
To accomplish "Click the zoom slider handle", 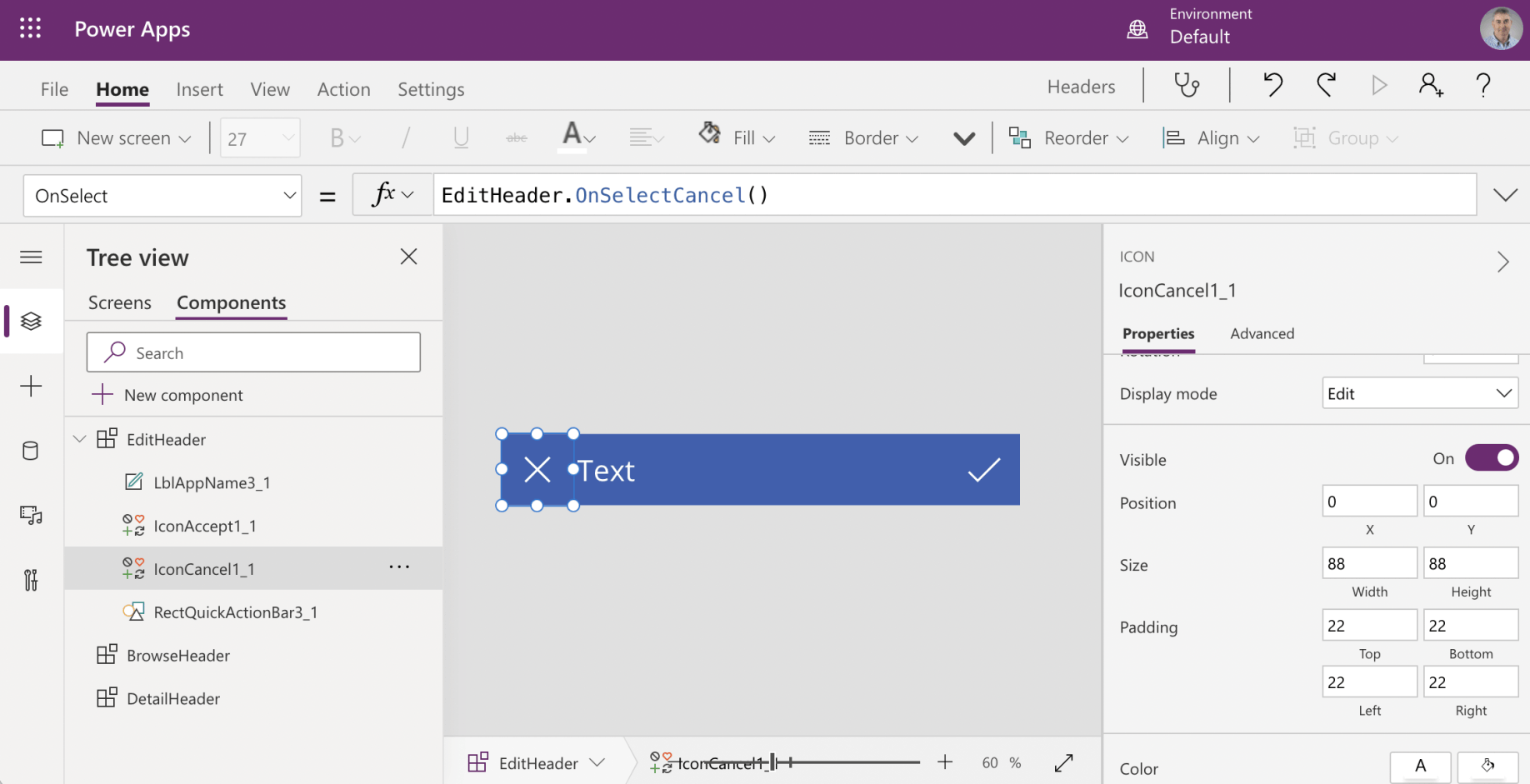I will coord(774,762).
